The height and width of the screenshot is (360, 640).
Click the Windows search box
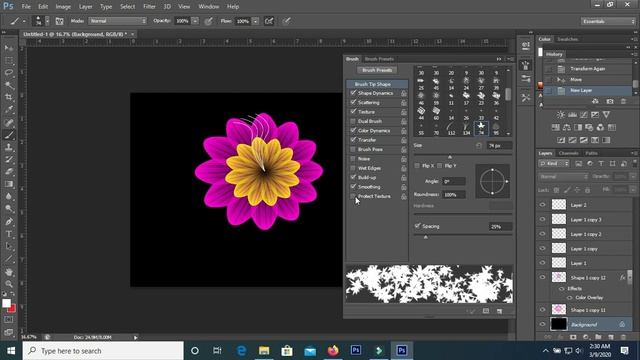click(x=103, y=351)
